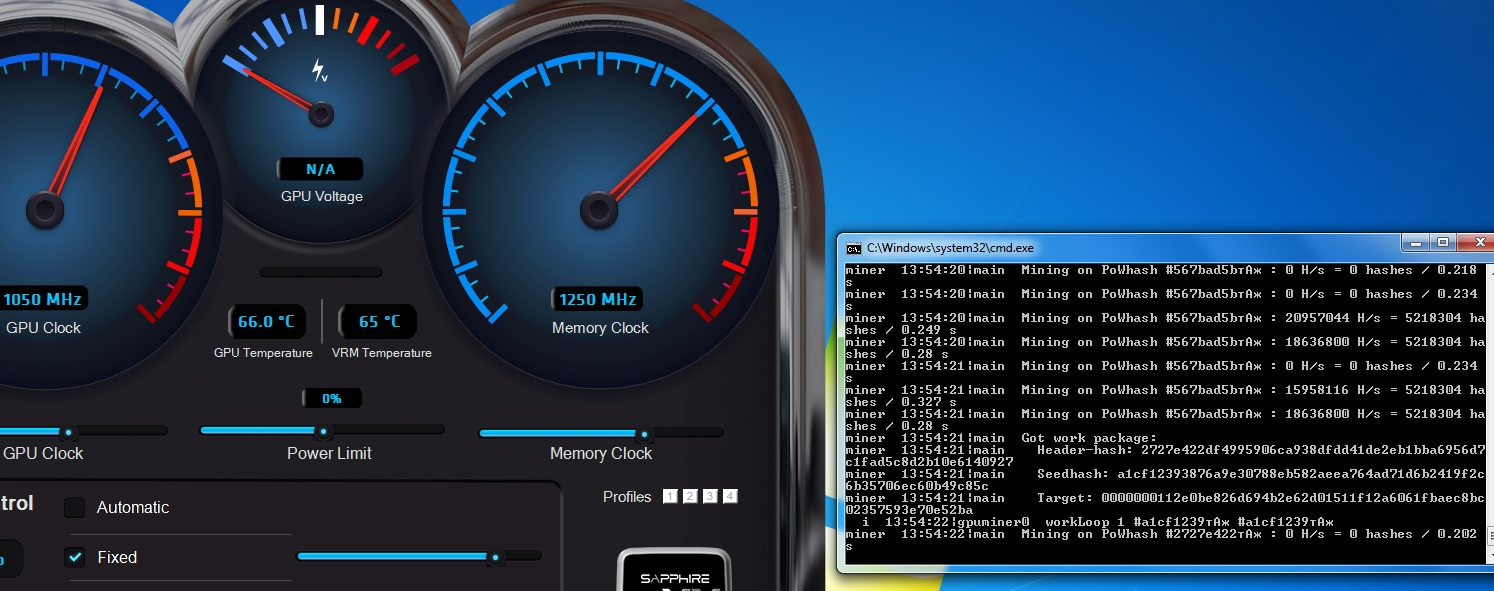
Task: Click the Memory Clock slider handle
Action: (644, 435)
